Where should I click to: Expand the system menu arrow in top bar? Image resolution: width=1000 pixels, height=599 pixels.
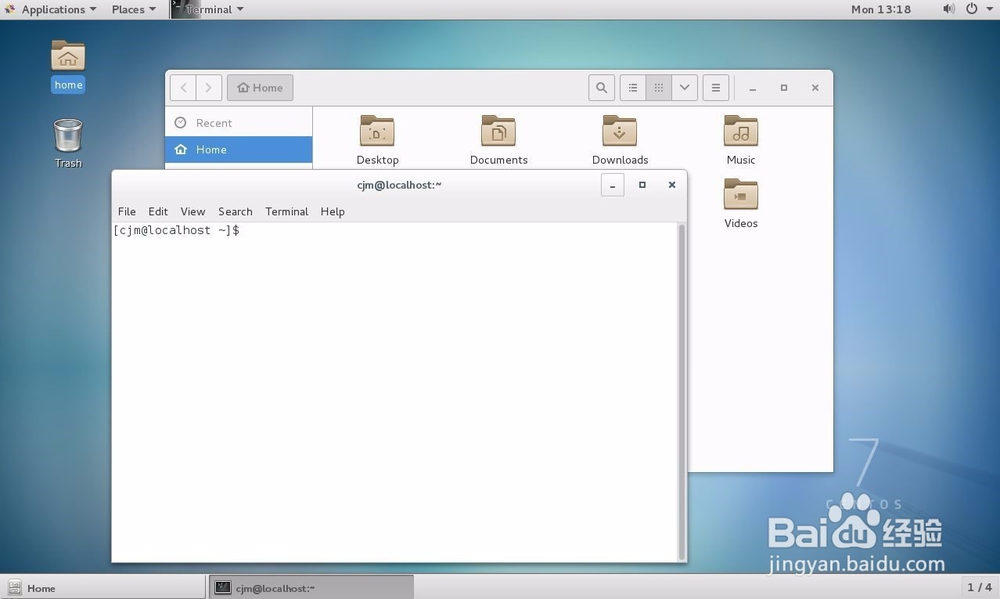(989, 9)
